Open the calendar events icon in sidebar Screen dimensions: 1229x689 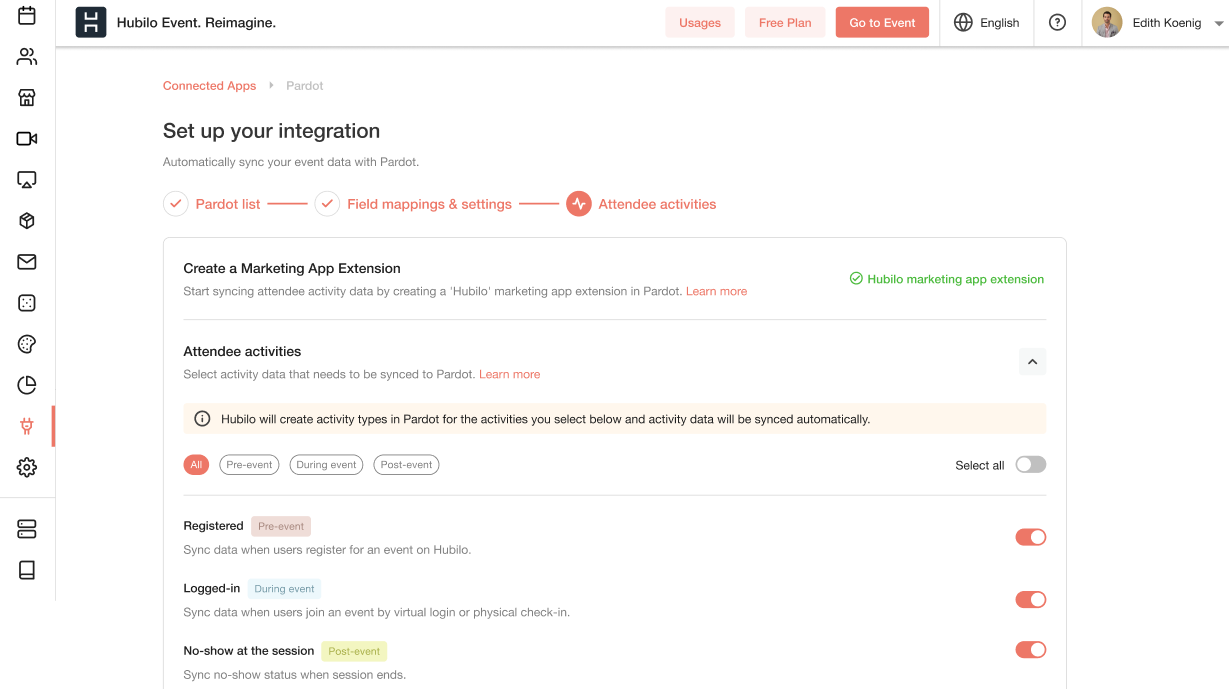pos(27,16)
